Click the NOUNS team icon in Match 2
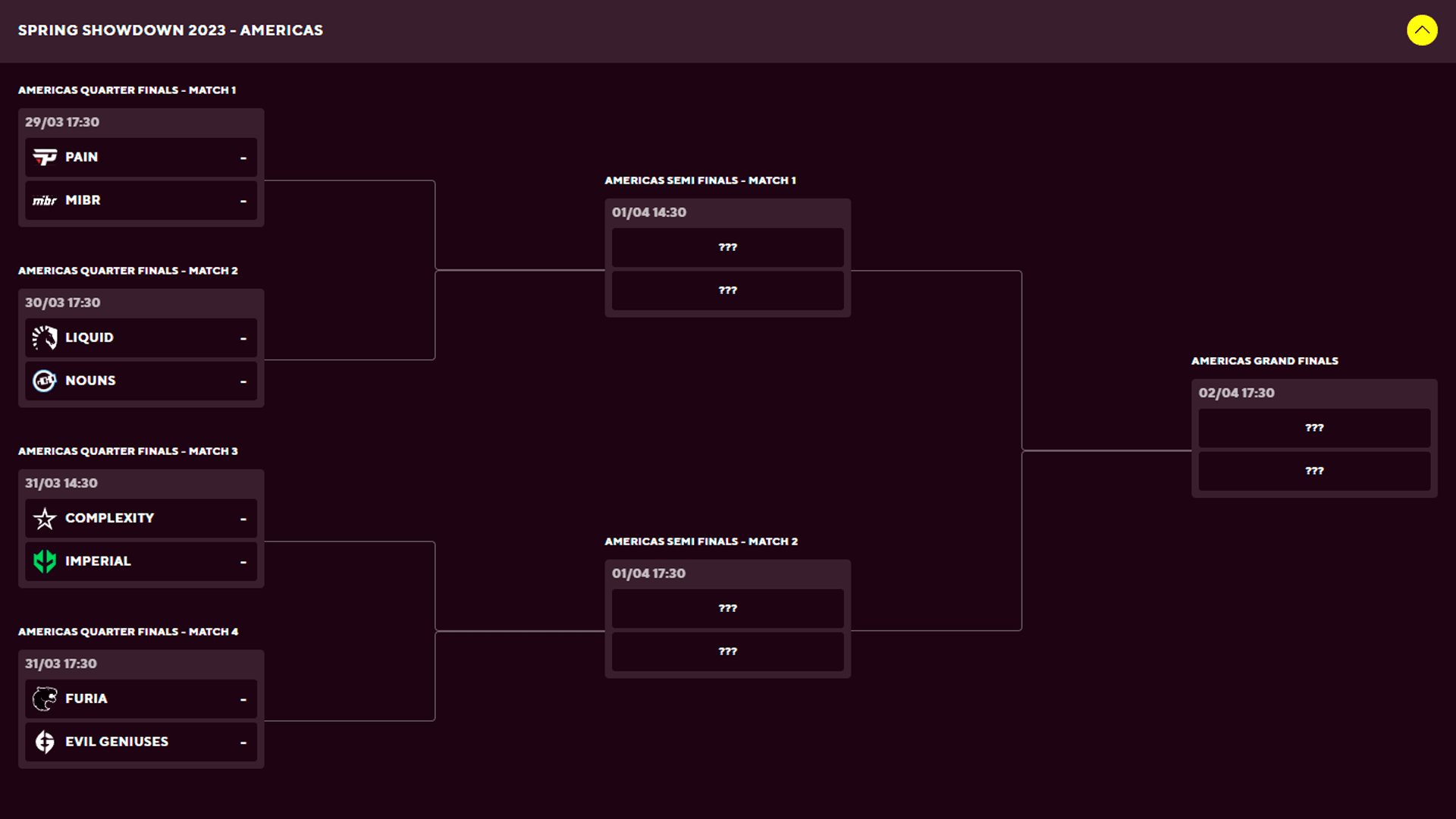This screenshot has width=1456, height=819. (x=44, y=380)
